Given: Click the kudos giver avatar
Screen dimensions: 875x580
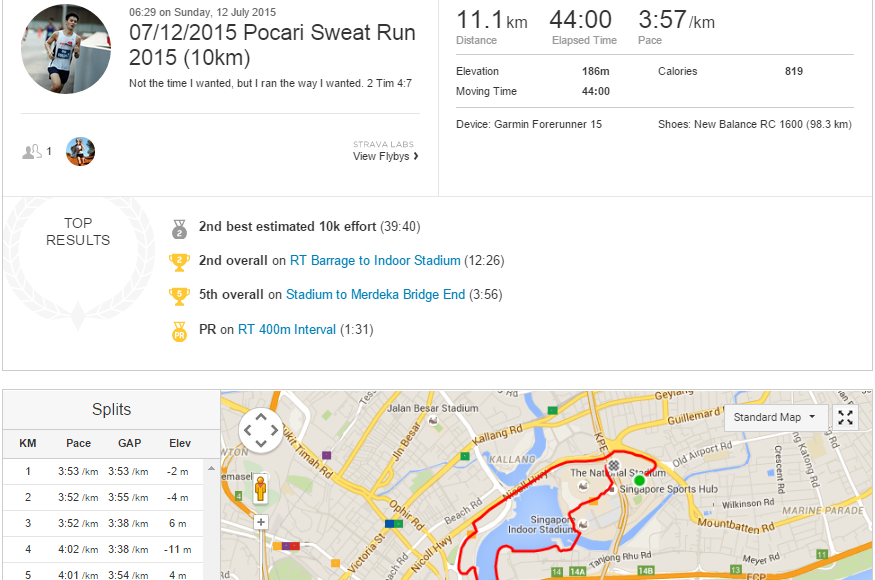Looking at the screenshot, I should tap(80, 151).
